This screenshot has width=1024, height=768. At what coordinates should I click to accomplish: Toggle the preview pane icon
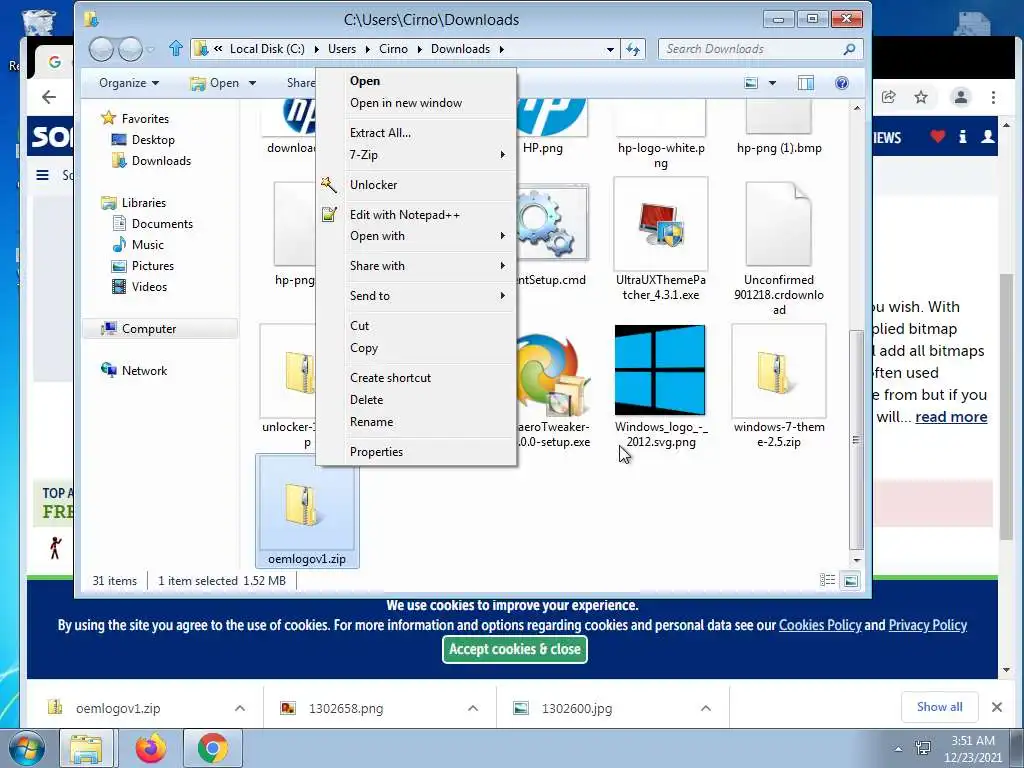(x=806, y=83)
